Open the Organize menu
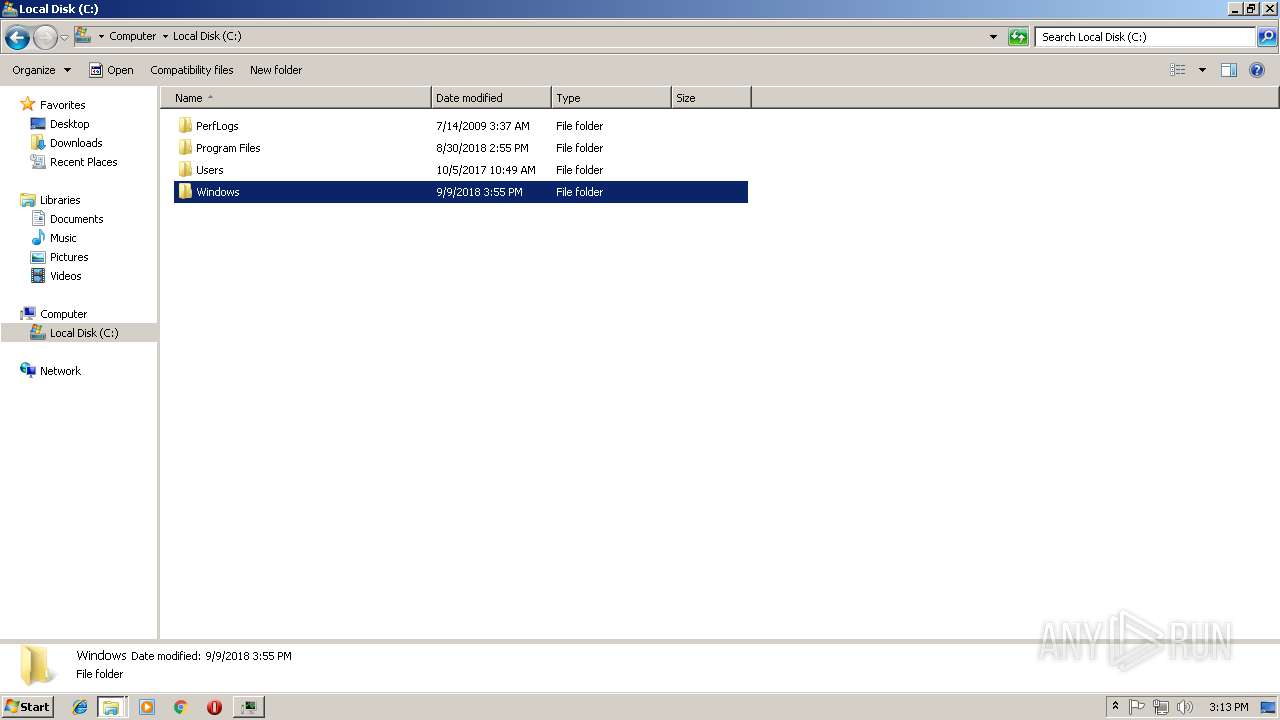Image resolution: width=1280 pixels, height=720 pixels. point(42,70)
